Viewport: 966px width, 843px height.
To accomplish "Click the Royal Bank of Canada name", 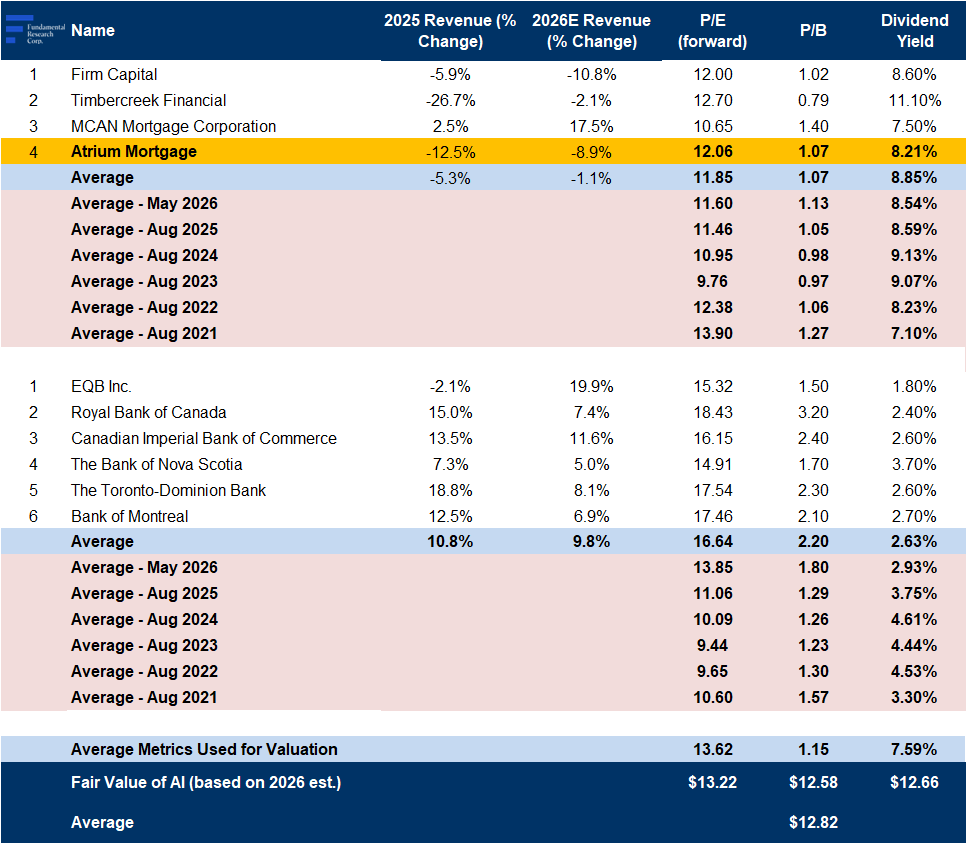I will tap(148, 412).
